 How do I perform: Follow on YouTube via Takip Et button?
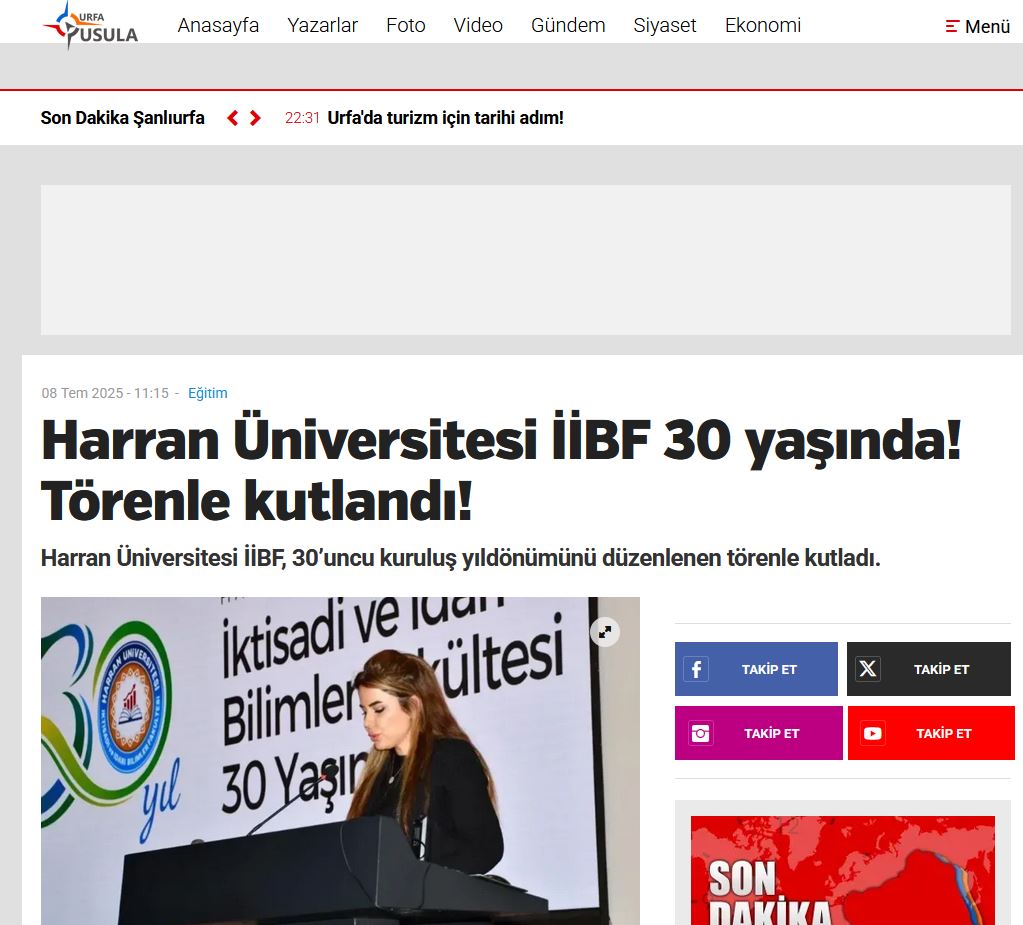click(x=930, y=733)
